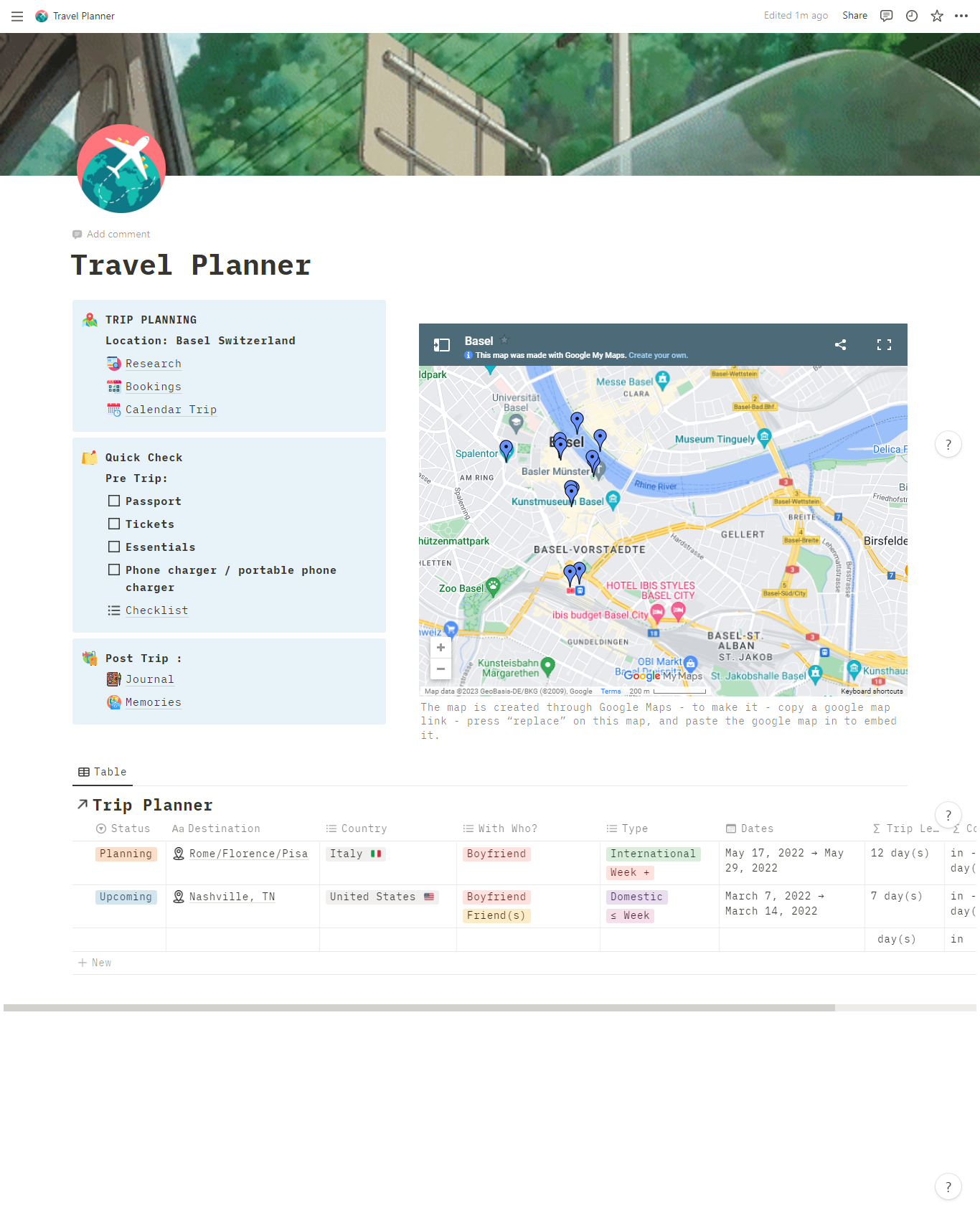Select the Table view tab
Image resolution: width=980 pixels, height=1218 pixels.
103,772
